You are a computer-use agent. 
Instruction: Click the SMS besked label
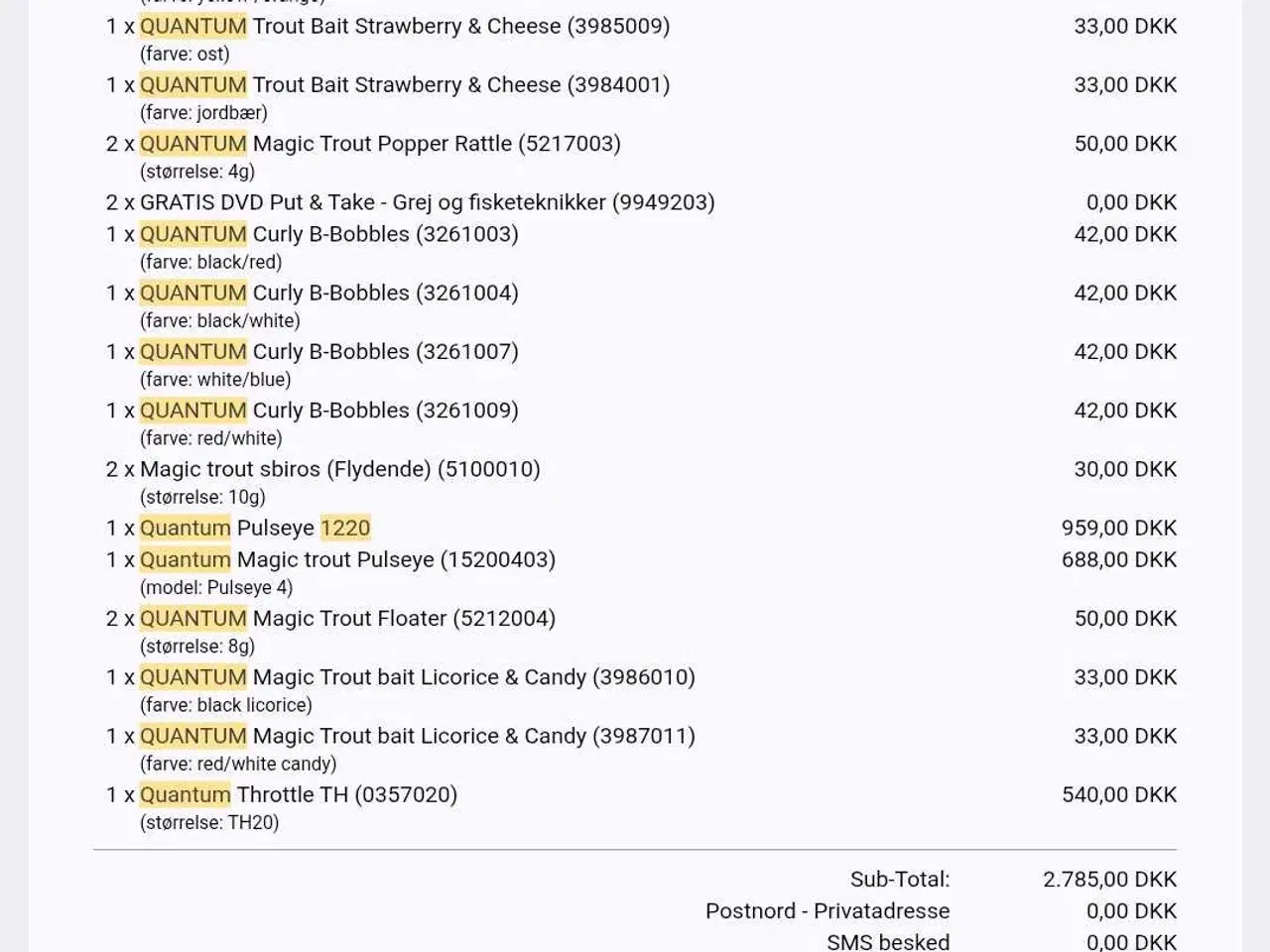(888, 941)
